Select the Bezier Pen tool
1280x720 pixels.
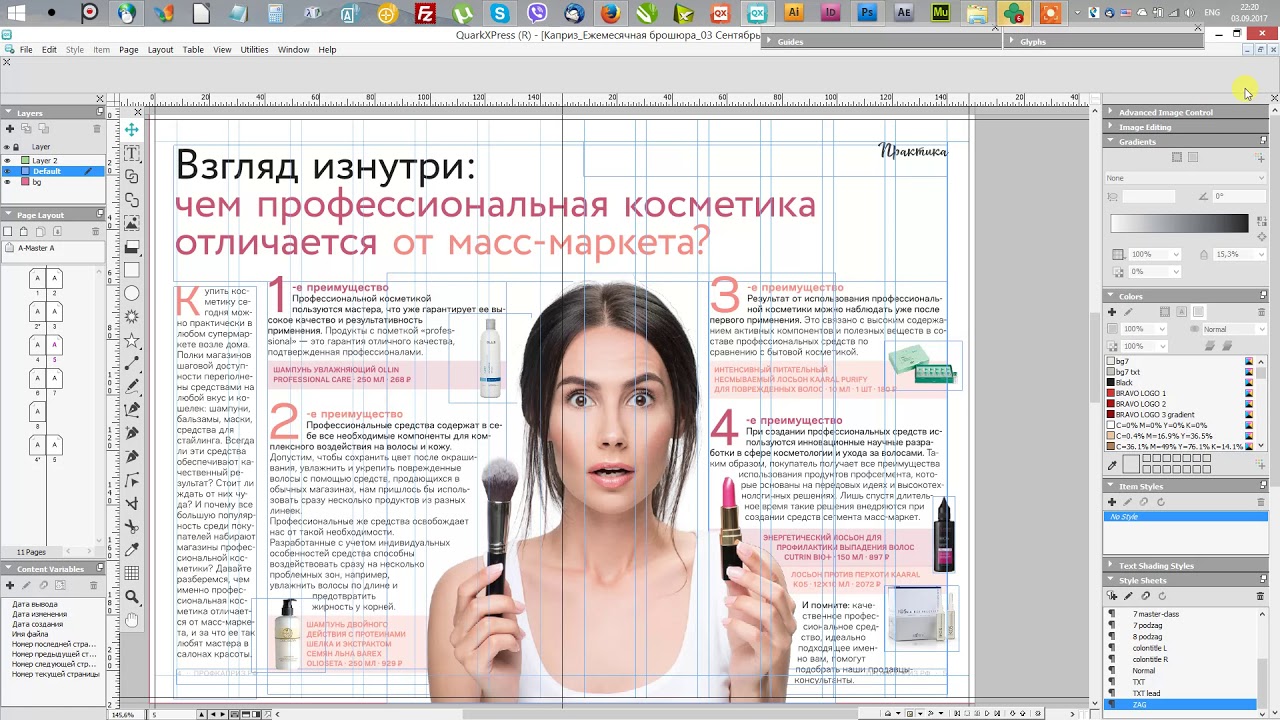click(132, 410)
